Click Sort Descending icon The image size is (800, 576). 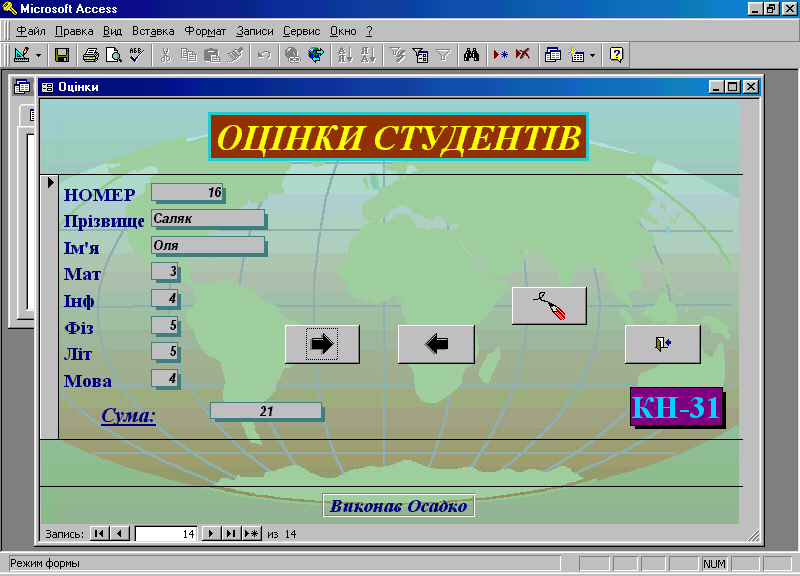tap(368, 55)
